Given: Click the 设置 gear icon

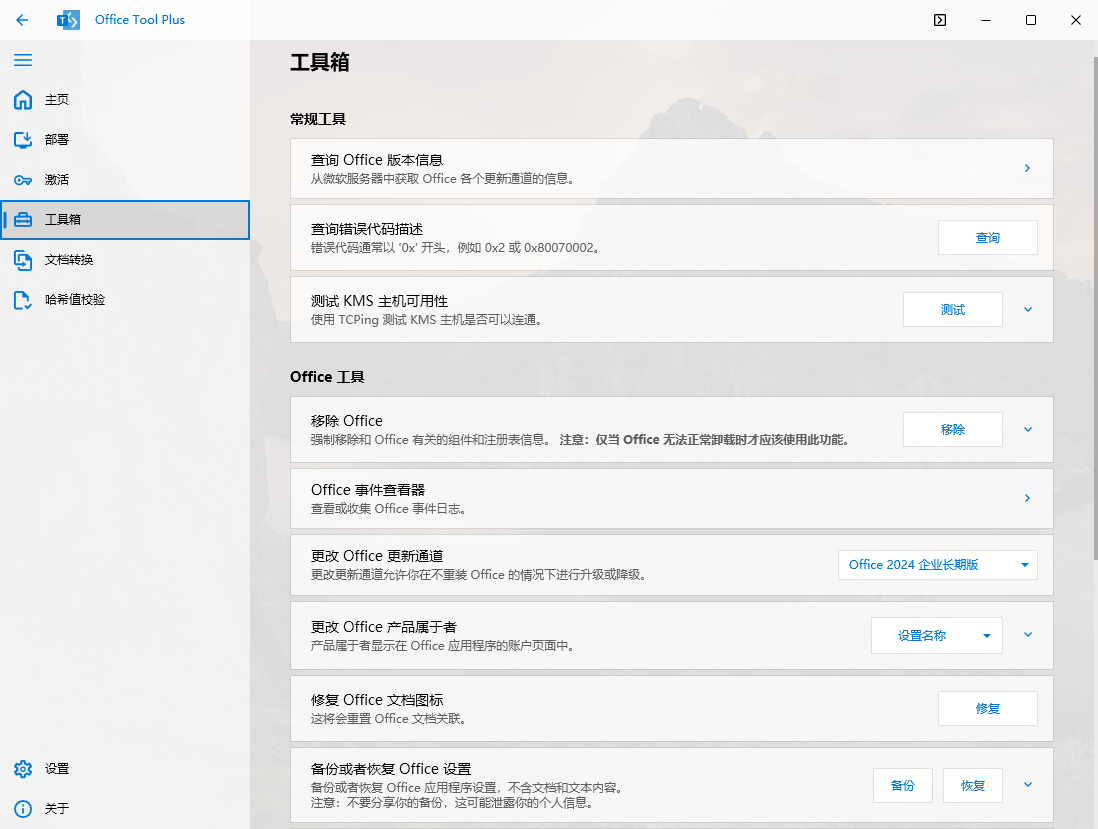Looking at the screenshot, I should pyautogui.click(x=23, y=769).
